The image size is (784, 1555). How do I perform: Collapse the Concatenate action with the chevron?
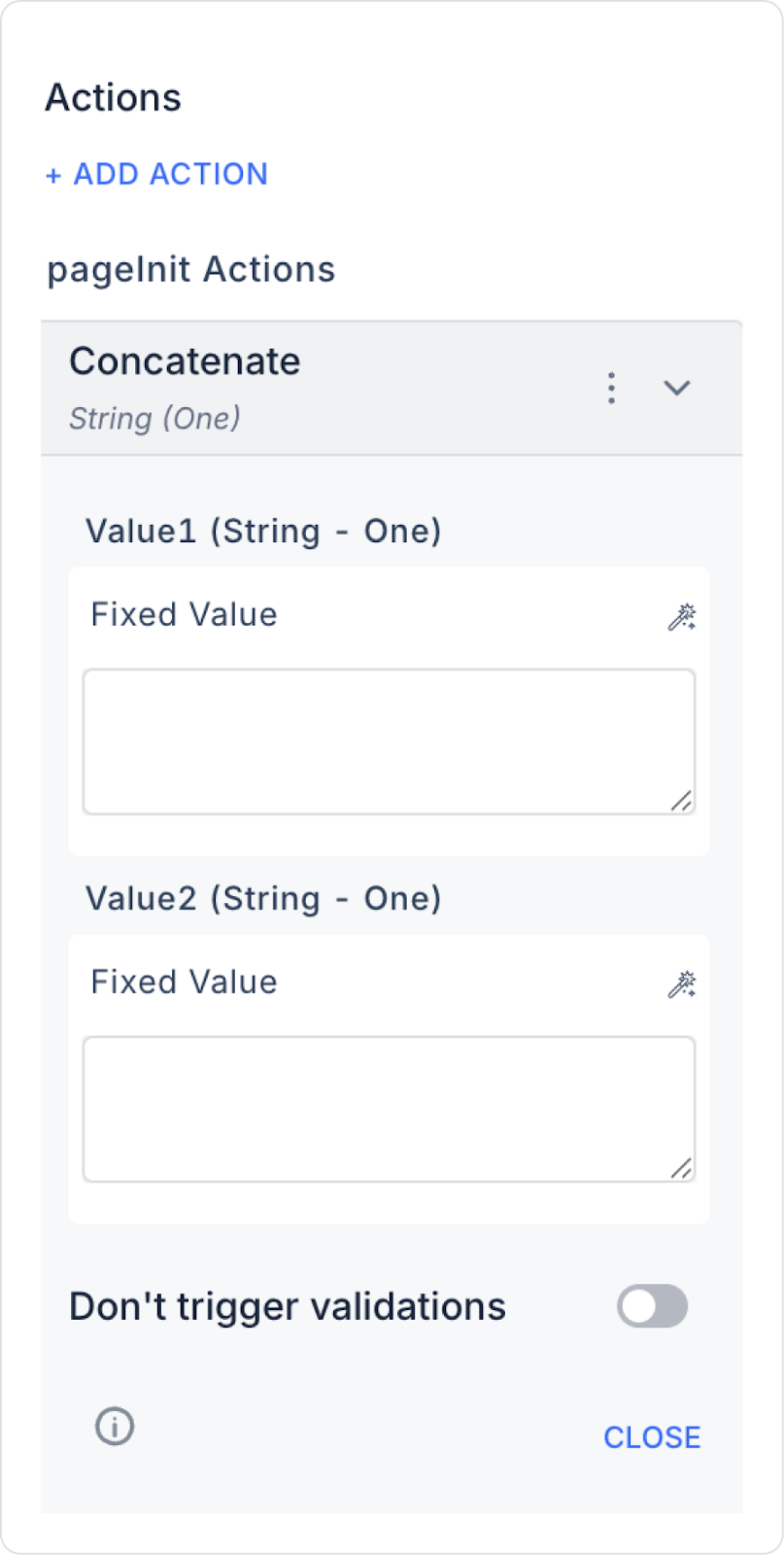676,388
